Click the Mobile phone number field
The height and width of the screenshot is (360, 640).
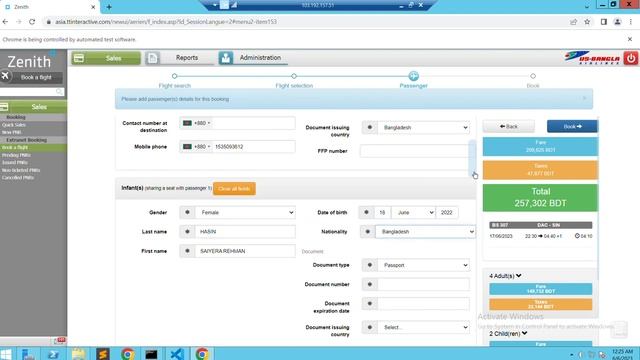253,147
